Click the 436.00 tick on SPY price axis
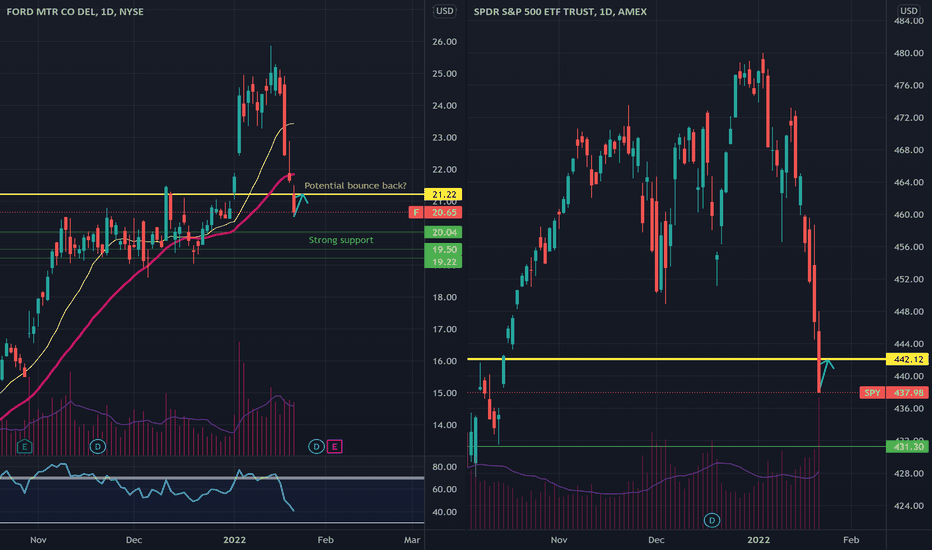 tap(909, 408)
